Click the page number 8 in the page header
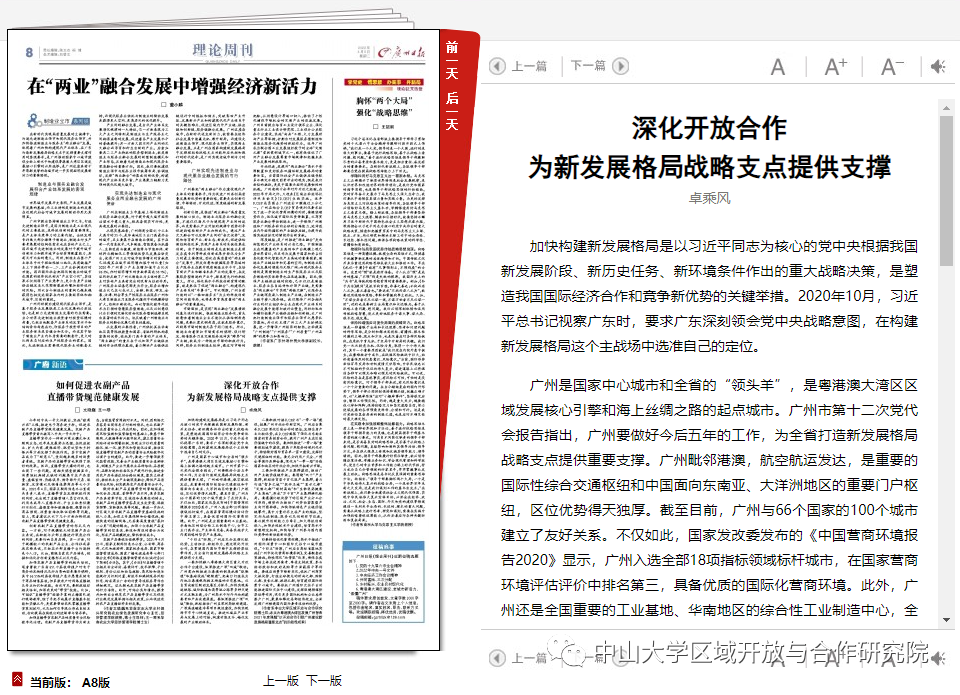The image size is (960, 695). [29, 52]
